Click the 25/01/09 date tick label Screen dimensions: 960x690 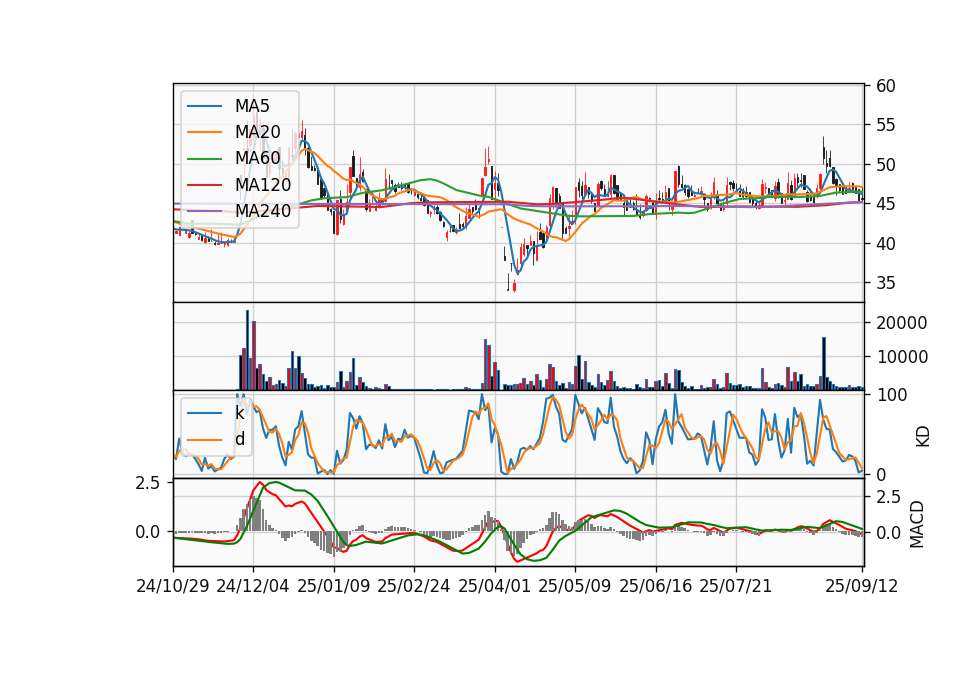(x=334, y=586)
